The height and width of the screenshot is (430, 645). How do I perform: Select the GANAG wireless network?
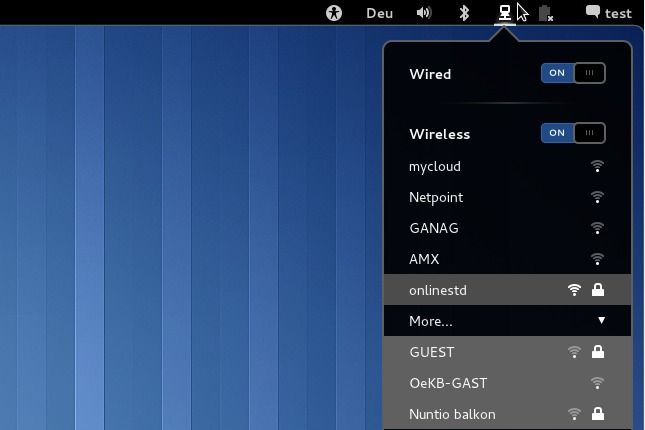[434, 228]
